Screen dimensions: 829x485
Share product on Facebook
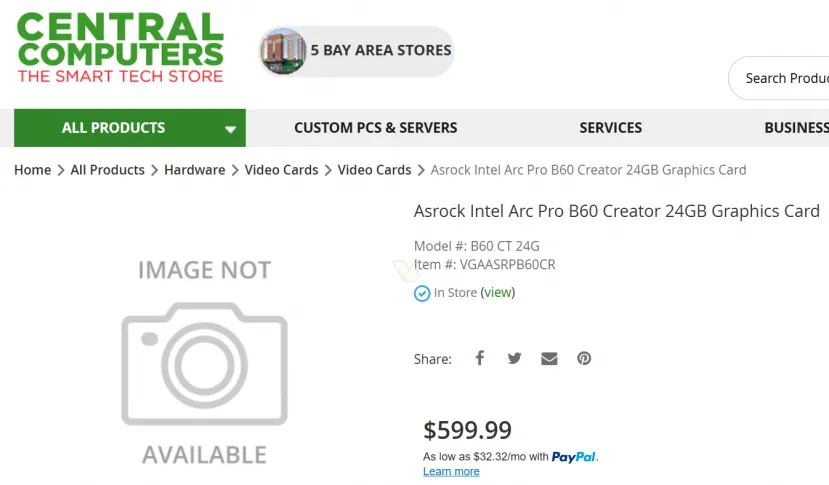[x=480, y=358]
